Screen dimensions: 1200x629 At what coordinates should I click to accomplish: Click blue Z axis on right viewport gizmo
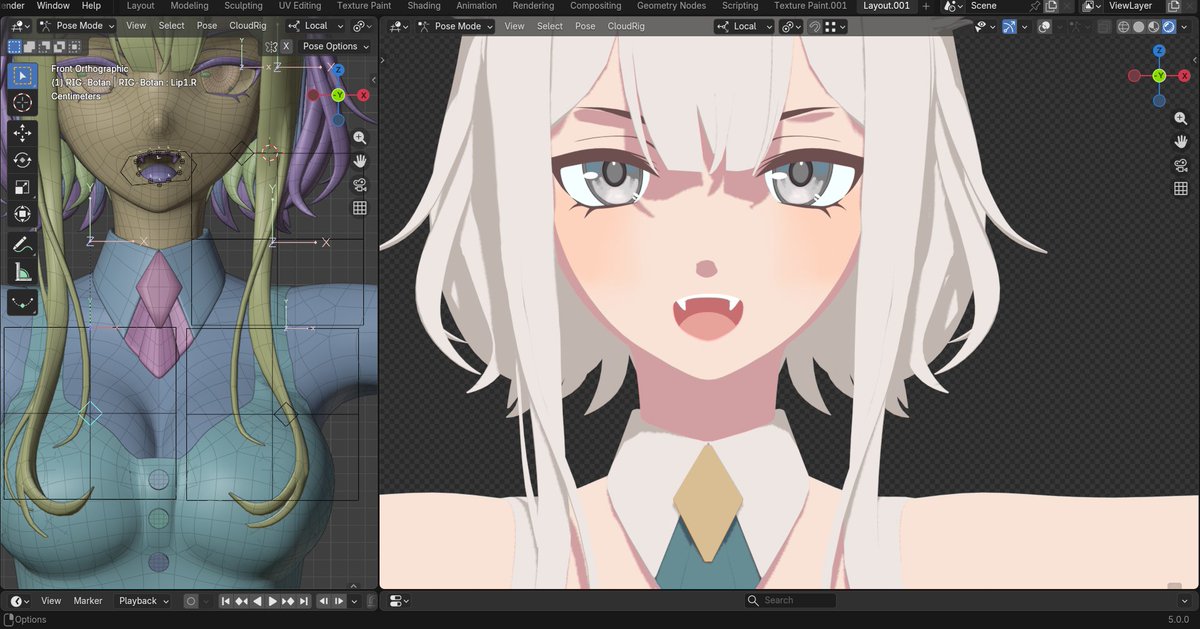pos(1159,51)
